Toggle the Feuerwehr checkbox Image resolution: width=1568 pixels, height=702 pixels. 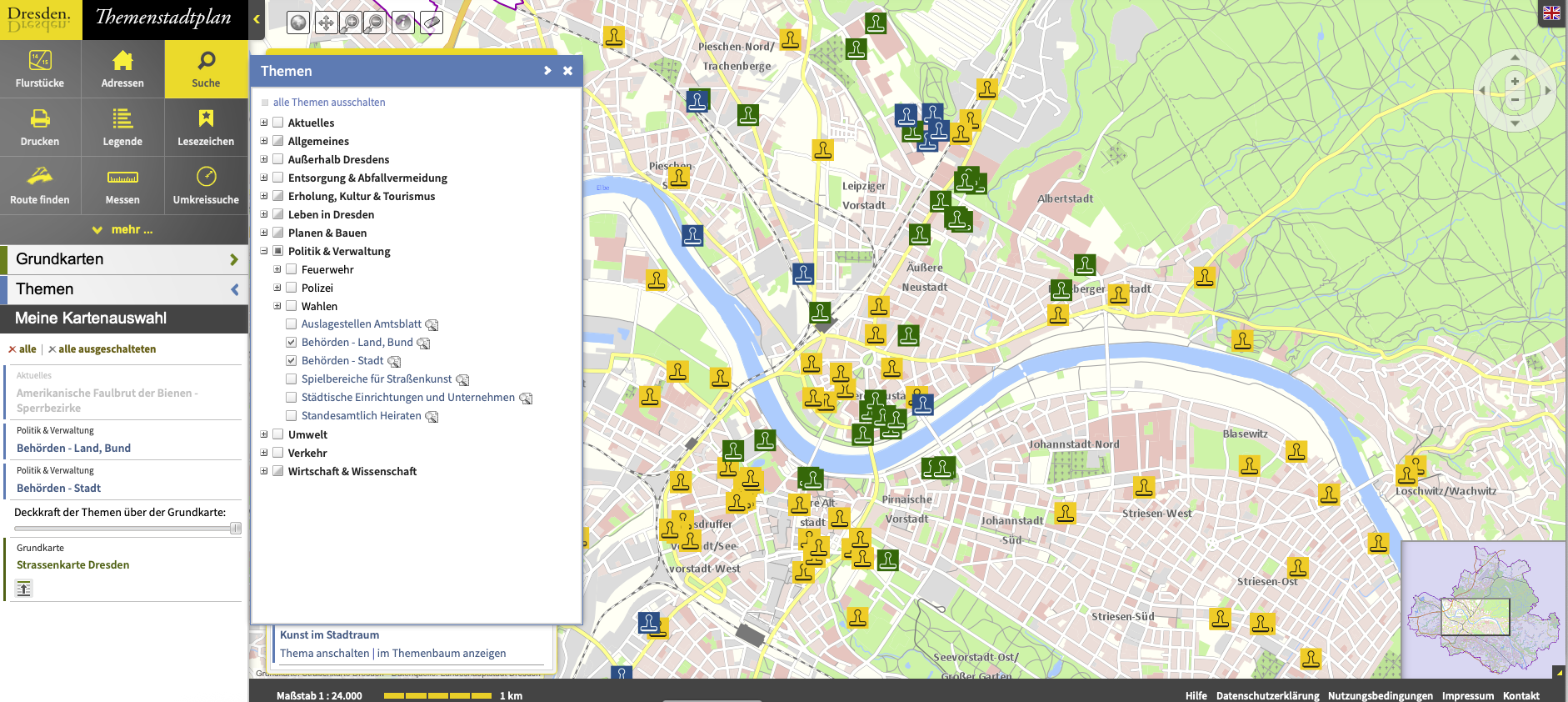click(292, 269)
